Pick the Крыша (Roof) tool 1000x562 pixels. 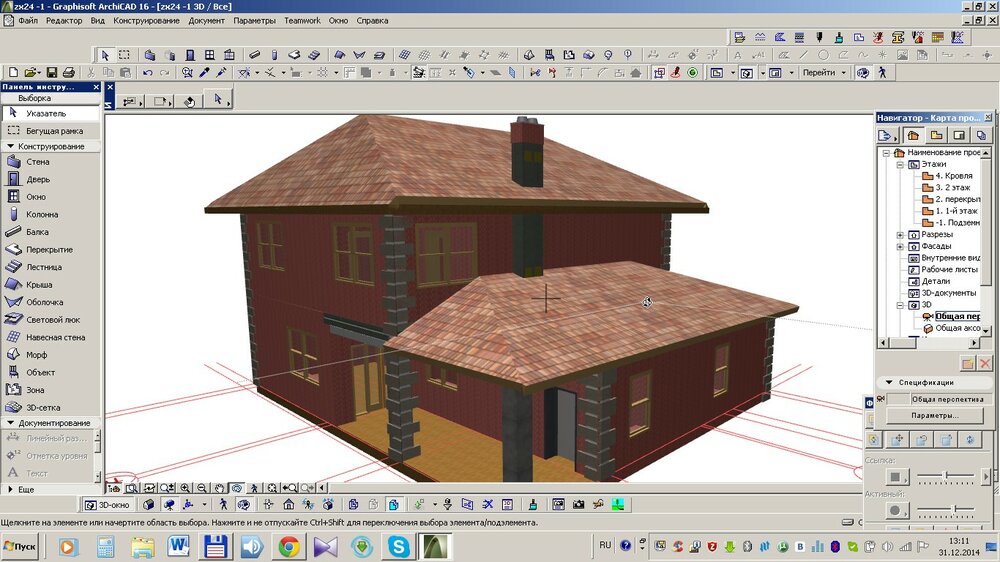coord(38,285)
